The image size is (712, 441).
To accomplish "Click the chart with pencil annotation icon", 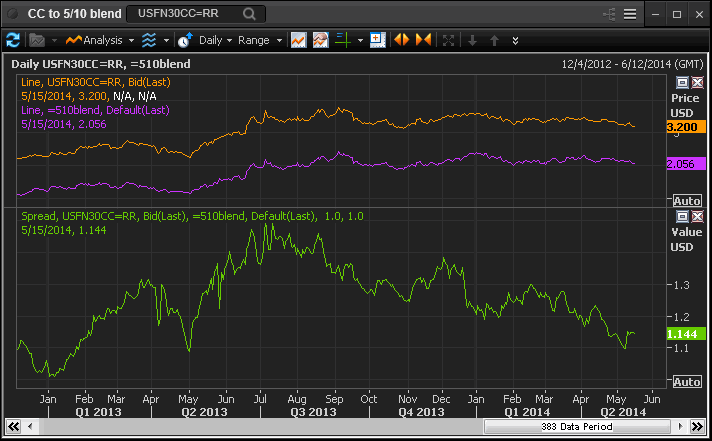I will point(320,40).
